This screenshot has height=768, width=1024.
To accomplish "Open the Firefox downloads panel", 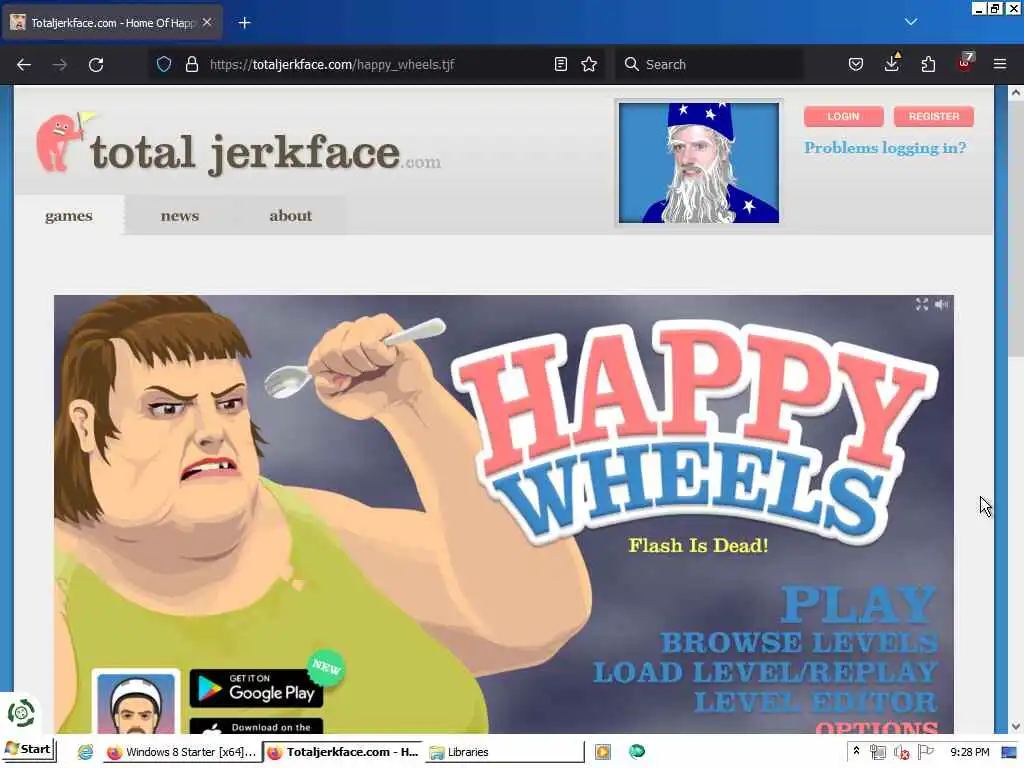I will coord(891,64).
